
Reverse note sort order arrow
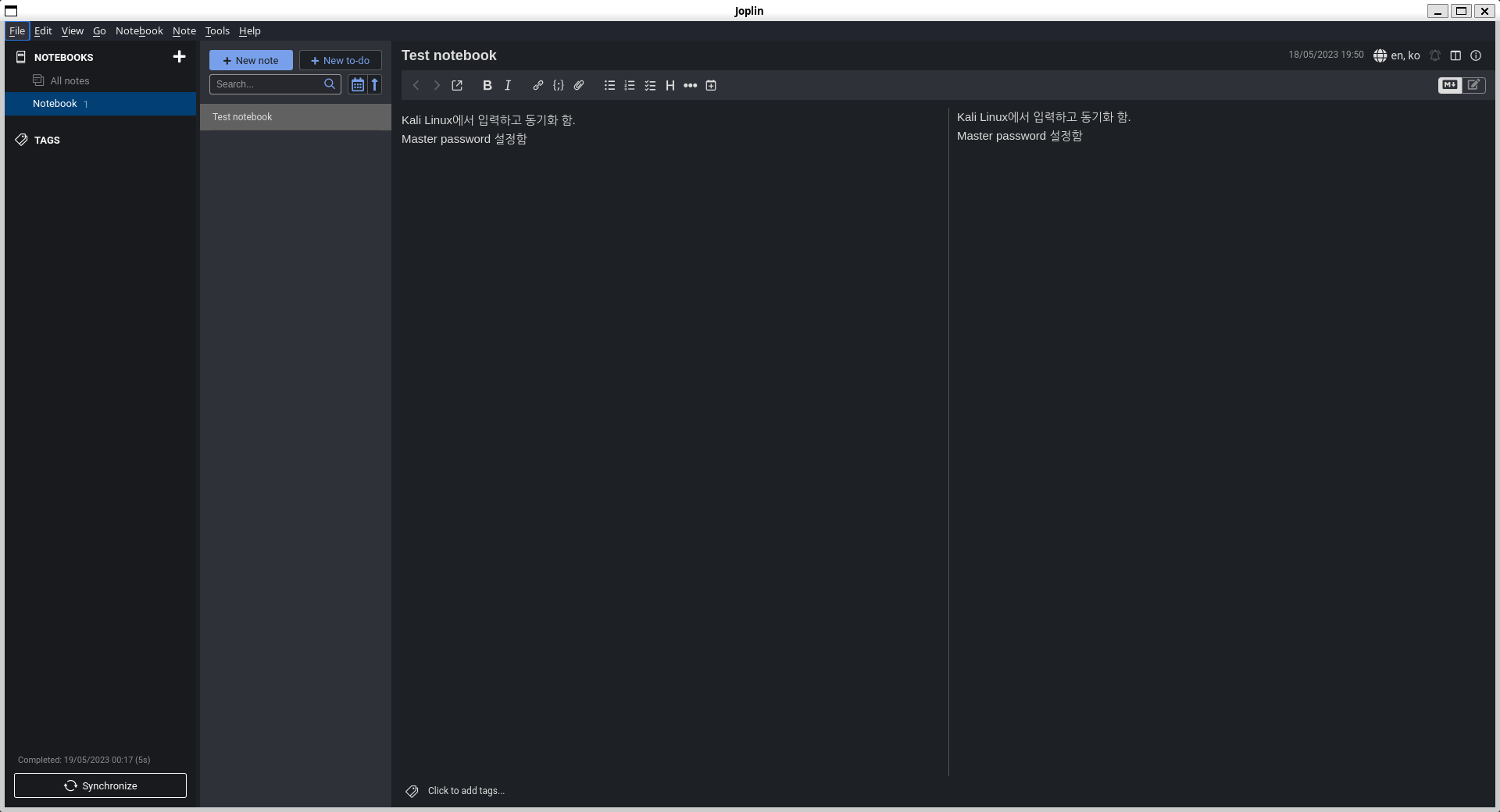[374, 84]
